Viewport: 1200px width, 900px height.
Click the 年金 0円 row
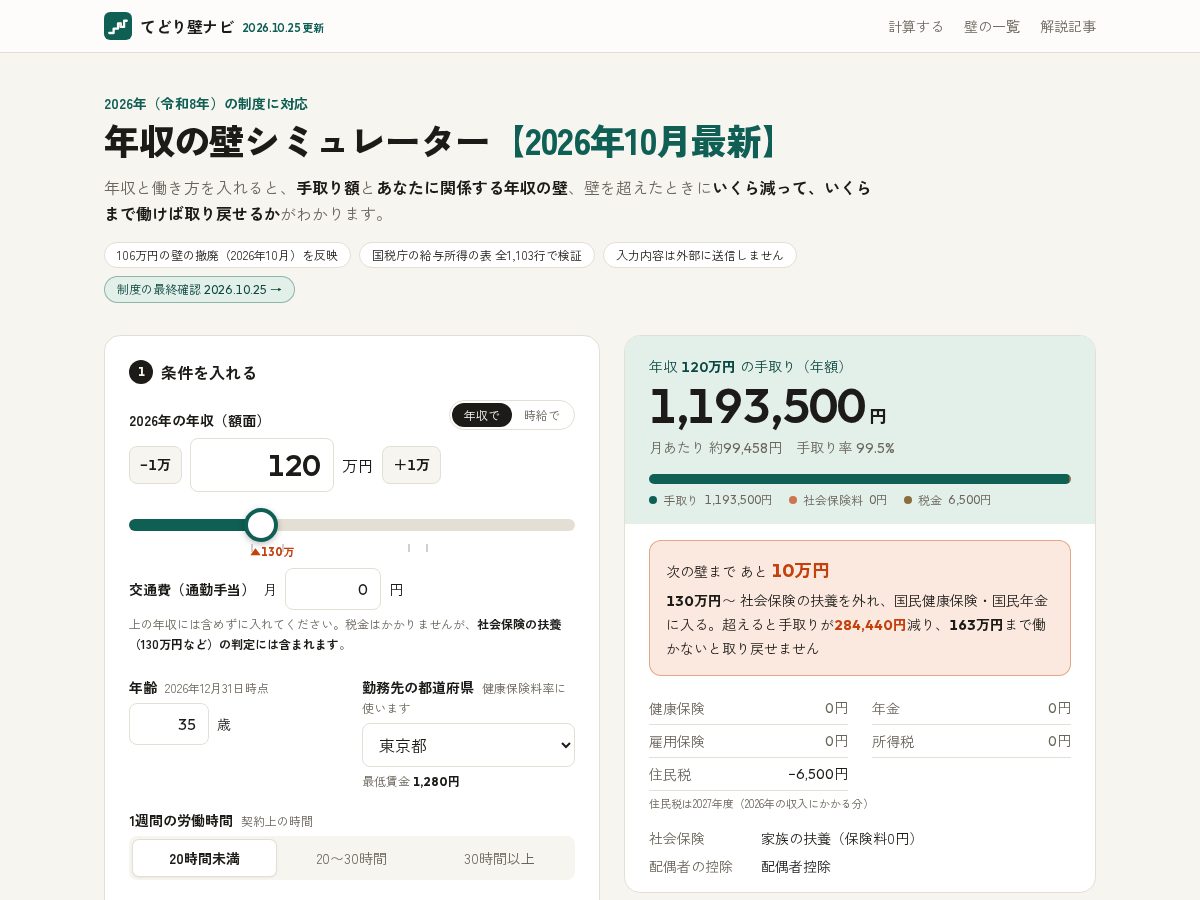click(971, 708)
